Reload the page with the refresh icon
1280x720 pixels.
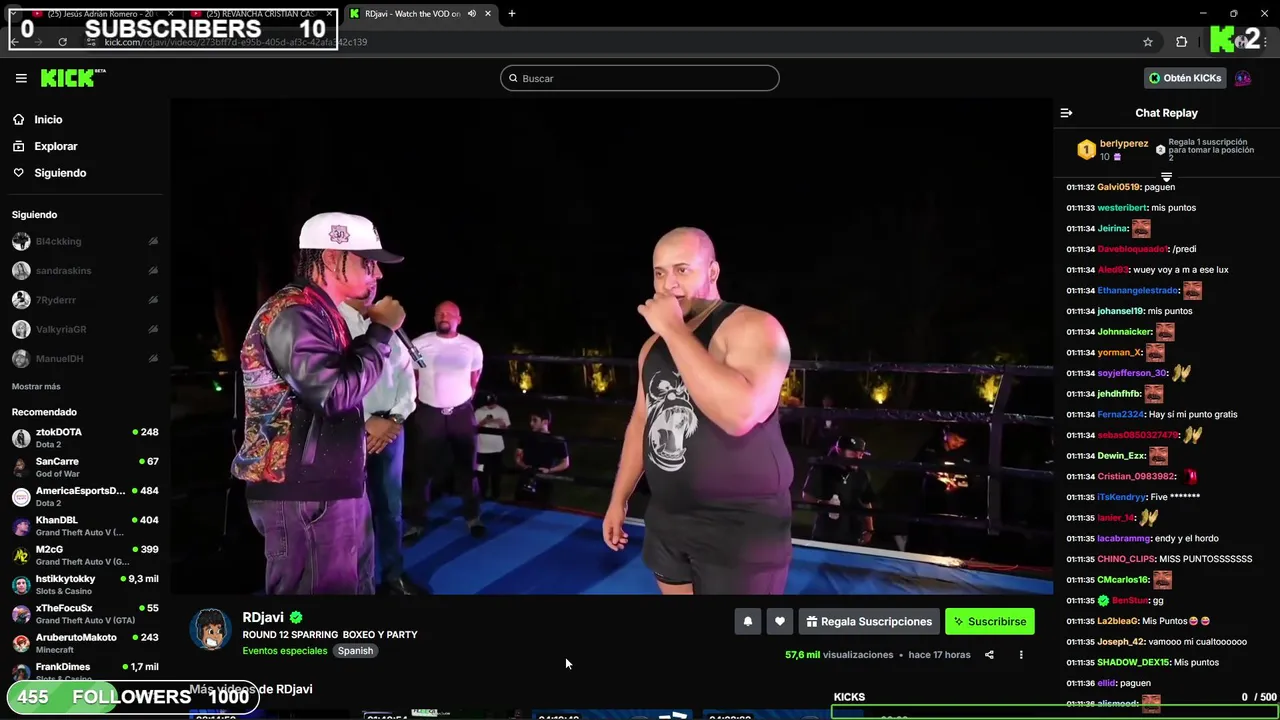pos(62,42)
